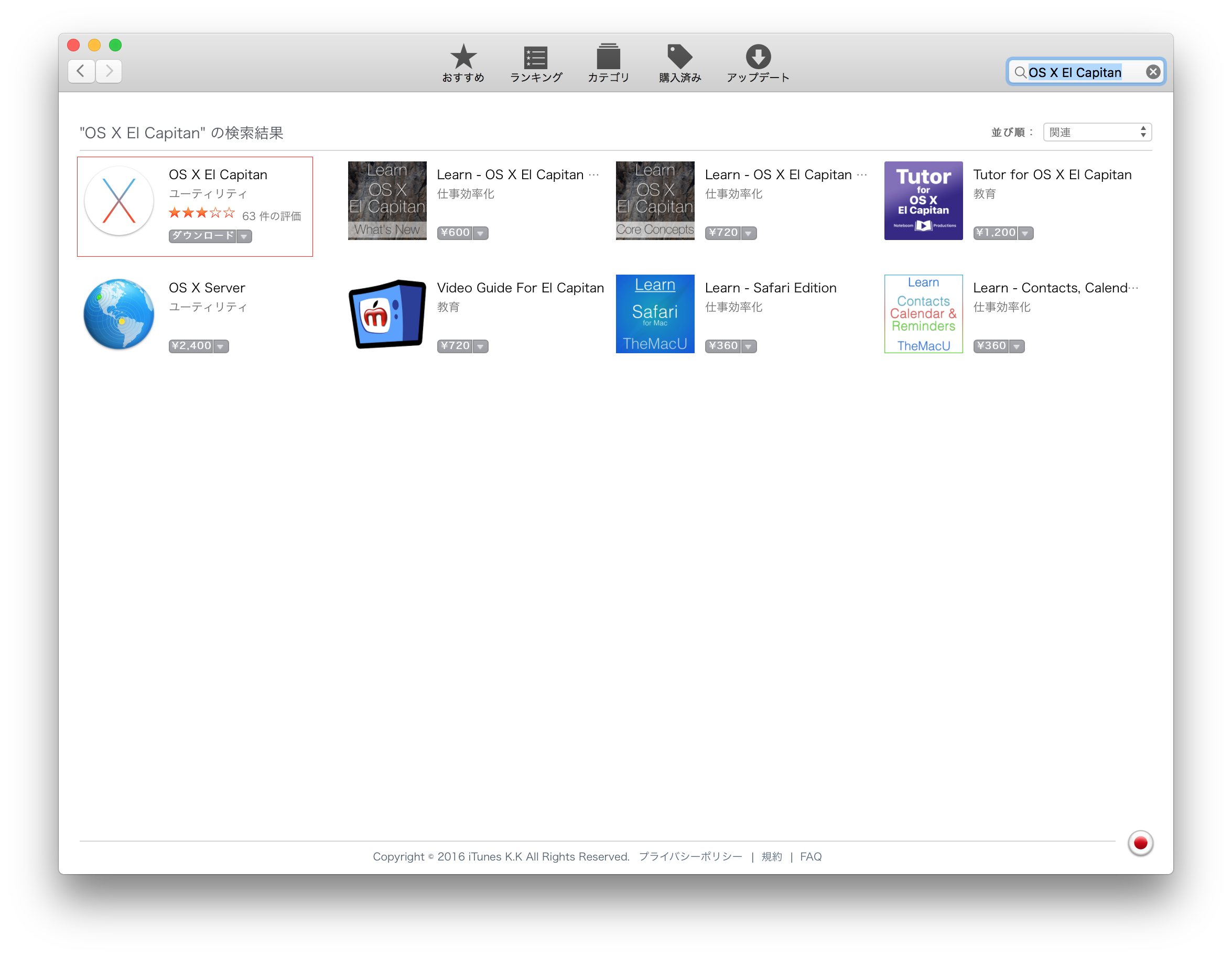
Task: Open Learn - Safari Edition title
Action: (770, 288)
